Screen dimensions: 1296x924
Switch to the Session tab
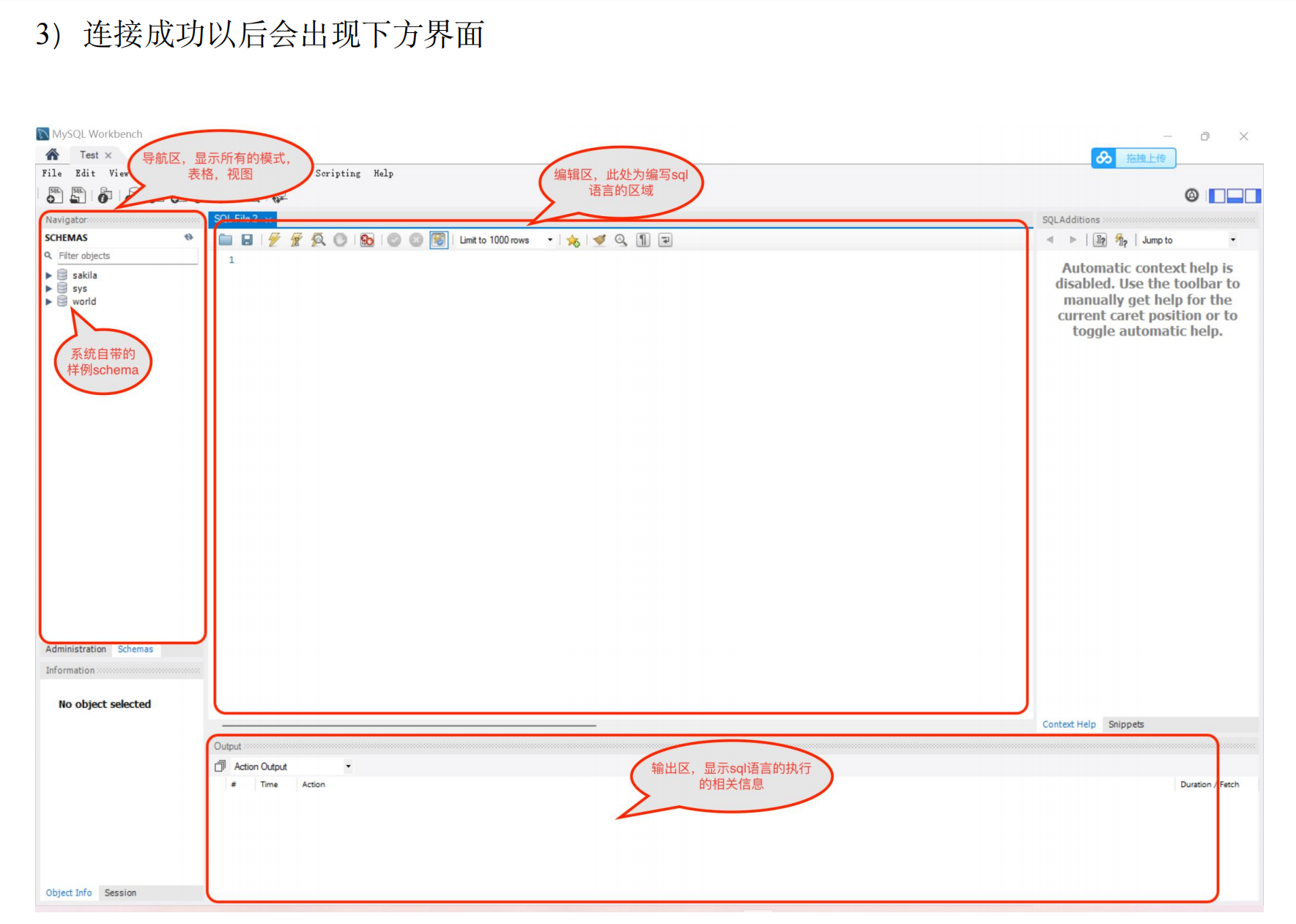pyautogui.click(x=120, y=892)
